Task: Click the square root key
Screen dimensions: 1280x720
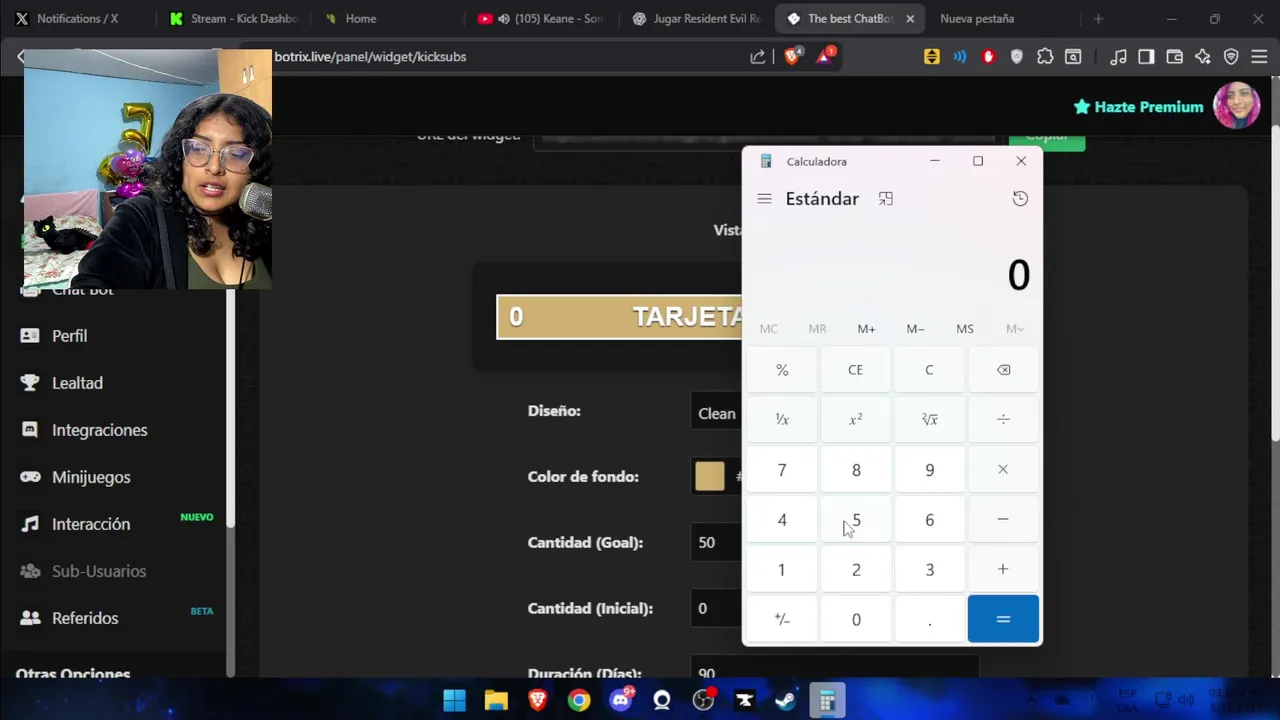Action: 929,420
